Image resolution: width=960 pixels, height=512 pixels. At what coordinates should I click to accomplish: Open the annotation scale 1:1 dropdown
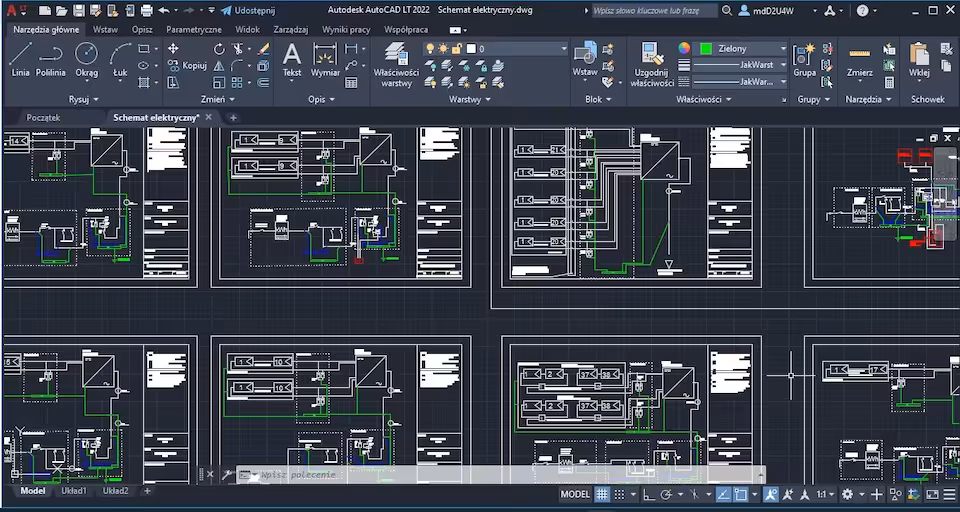[824, 494]
